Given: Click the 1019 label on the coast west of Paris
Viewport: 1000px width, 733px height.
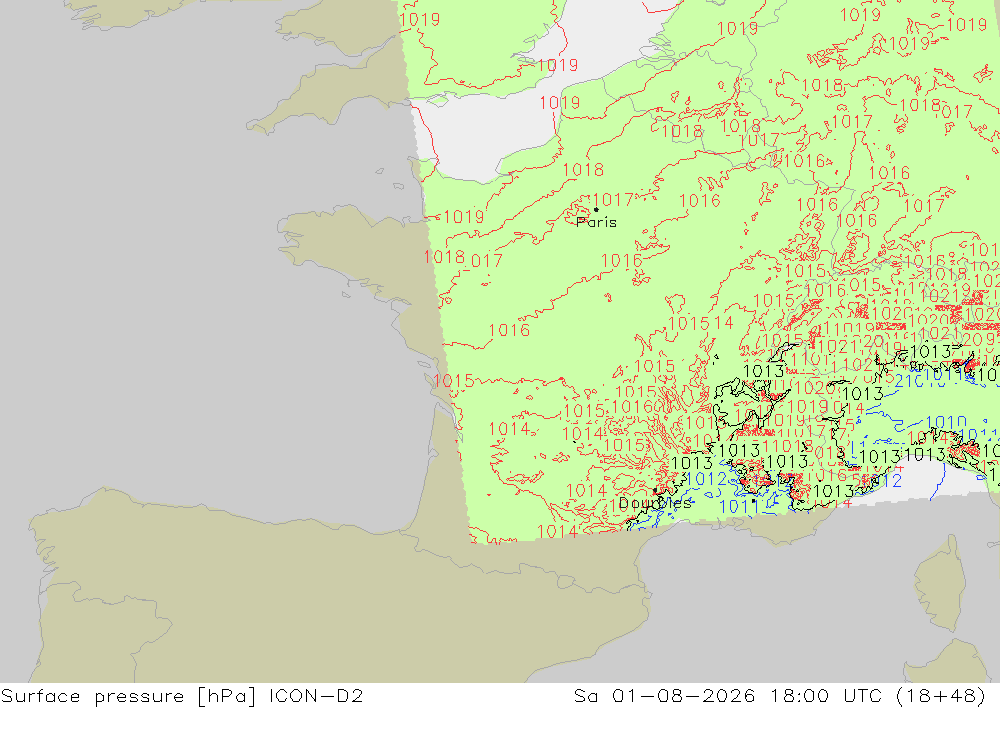Looking at the screenshot, I should (x=464, y=217).
